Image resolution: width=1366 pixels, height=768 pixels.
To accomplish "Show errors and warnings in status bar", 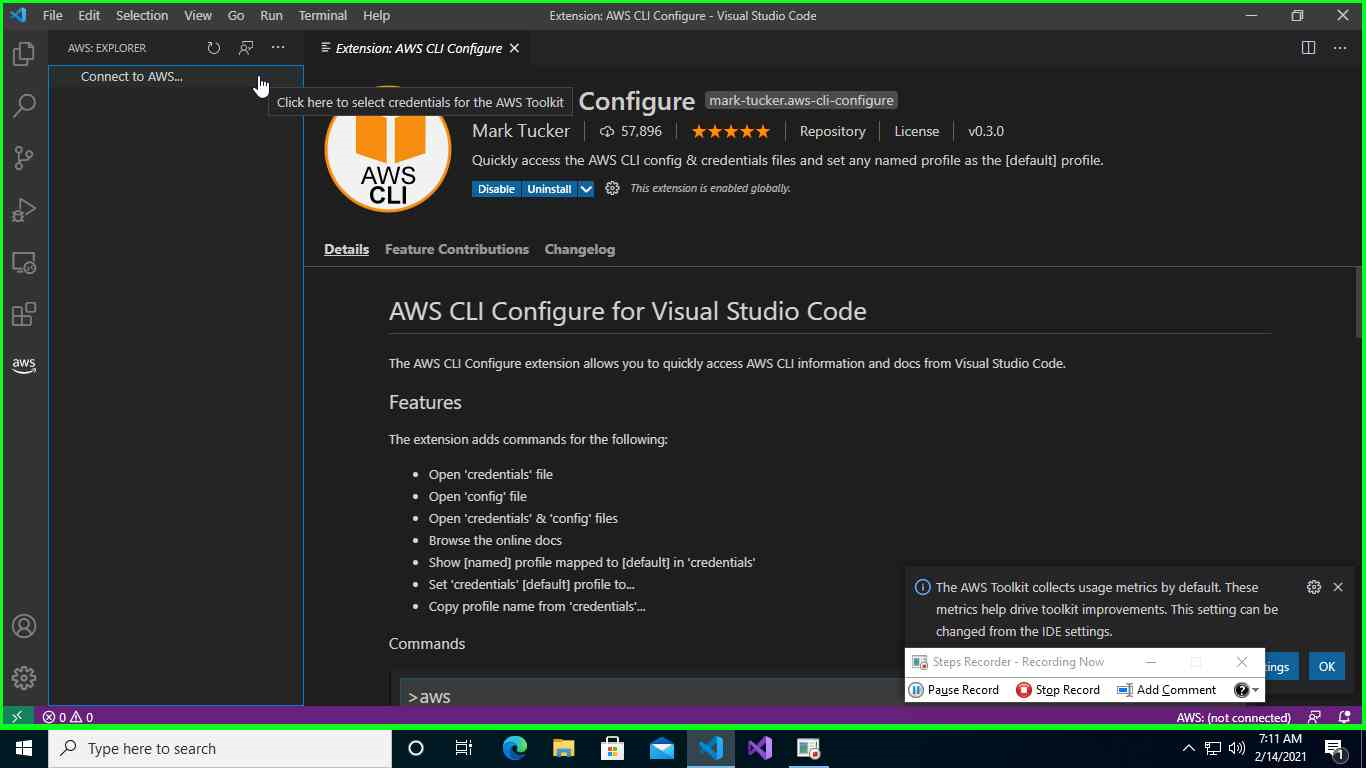I will (68, 717).
